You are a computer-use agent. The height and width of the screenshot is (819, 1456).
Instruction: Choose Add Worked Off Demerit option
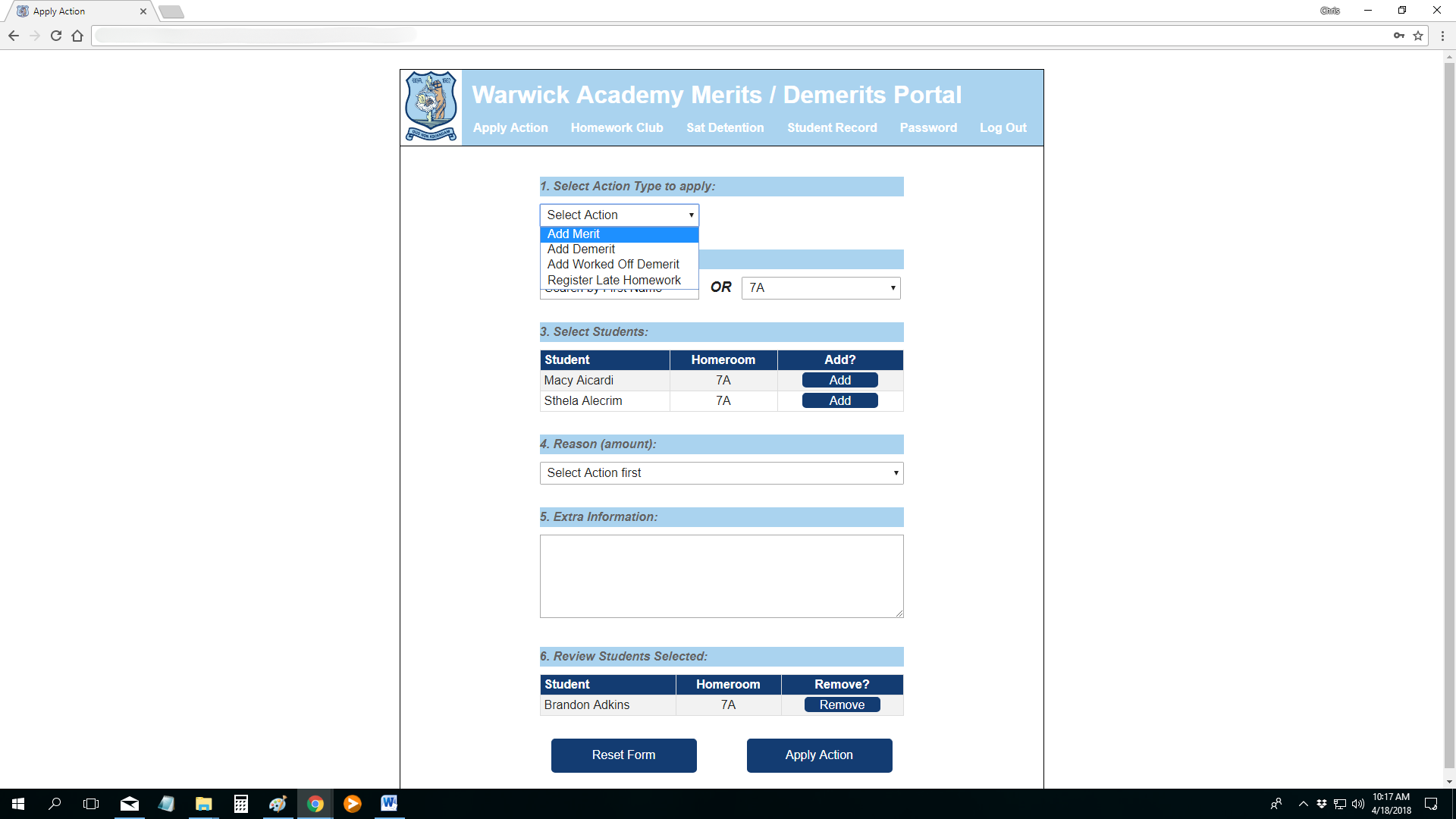pos(619,265)
